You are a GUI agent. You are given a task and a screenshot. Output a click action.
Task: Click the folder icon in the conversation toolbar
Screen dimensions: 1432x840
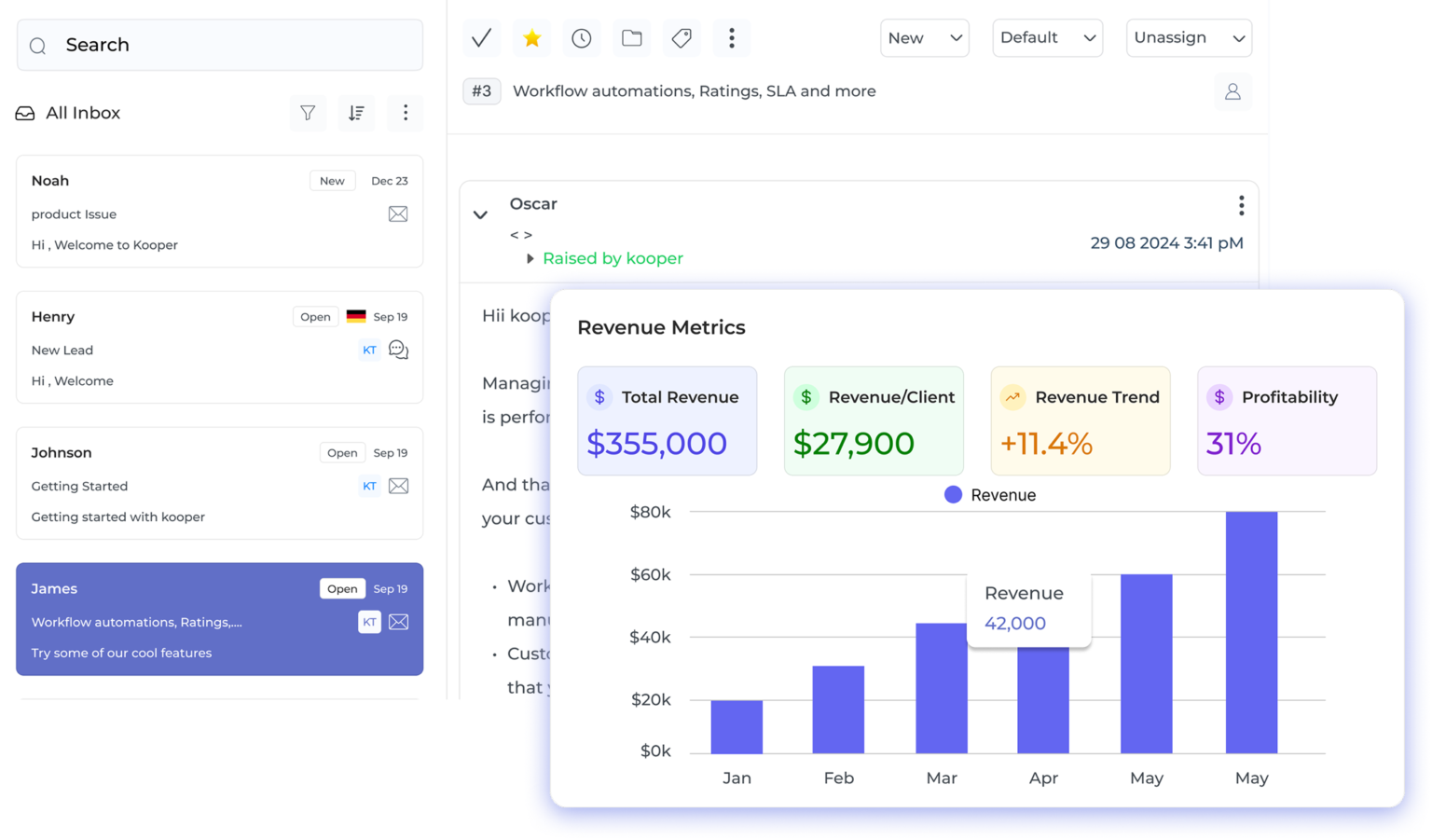pyautogui.click(x=631, y=38)
